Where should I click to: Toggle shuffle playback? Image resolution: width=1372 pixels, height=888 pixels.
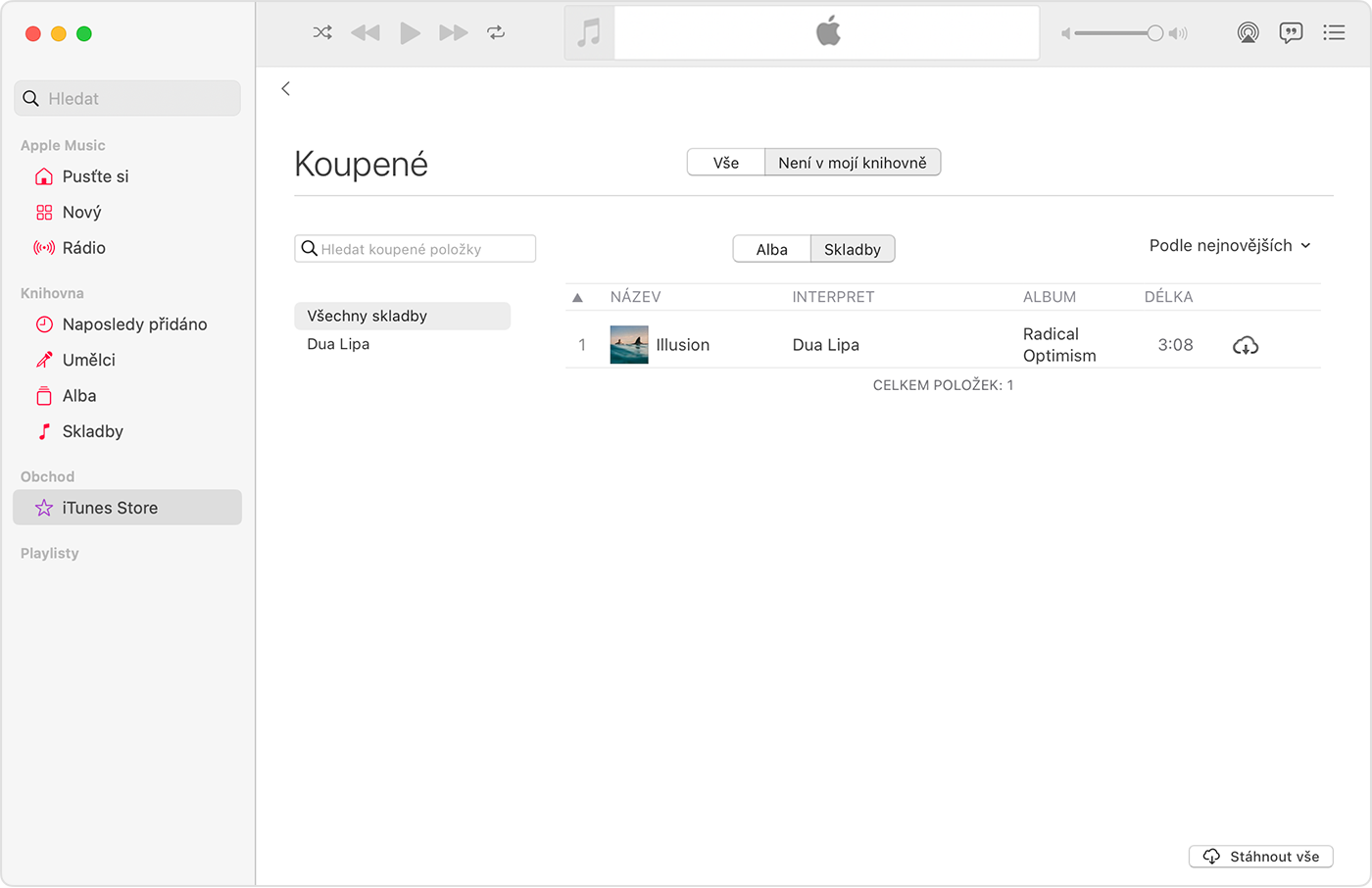click(x=322, y=32)
